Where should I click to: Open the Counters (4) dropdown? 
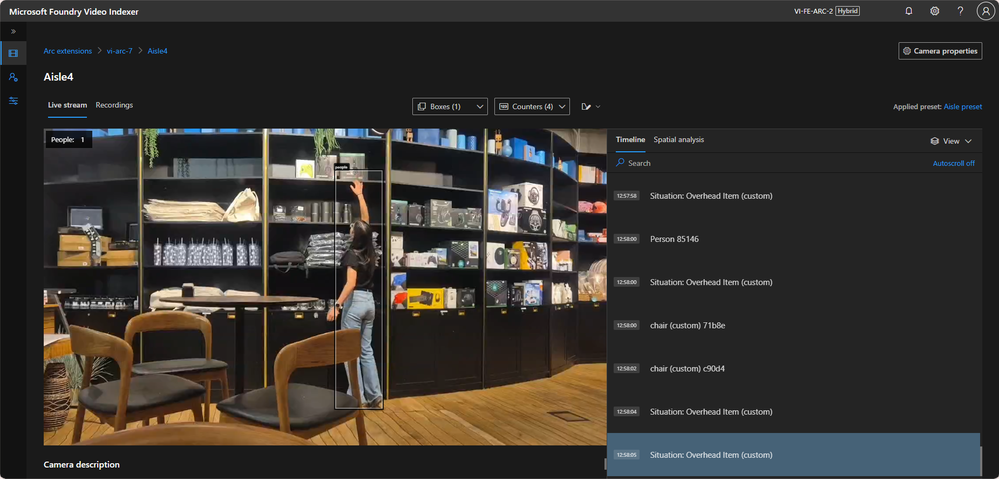coord(532,107)
